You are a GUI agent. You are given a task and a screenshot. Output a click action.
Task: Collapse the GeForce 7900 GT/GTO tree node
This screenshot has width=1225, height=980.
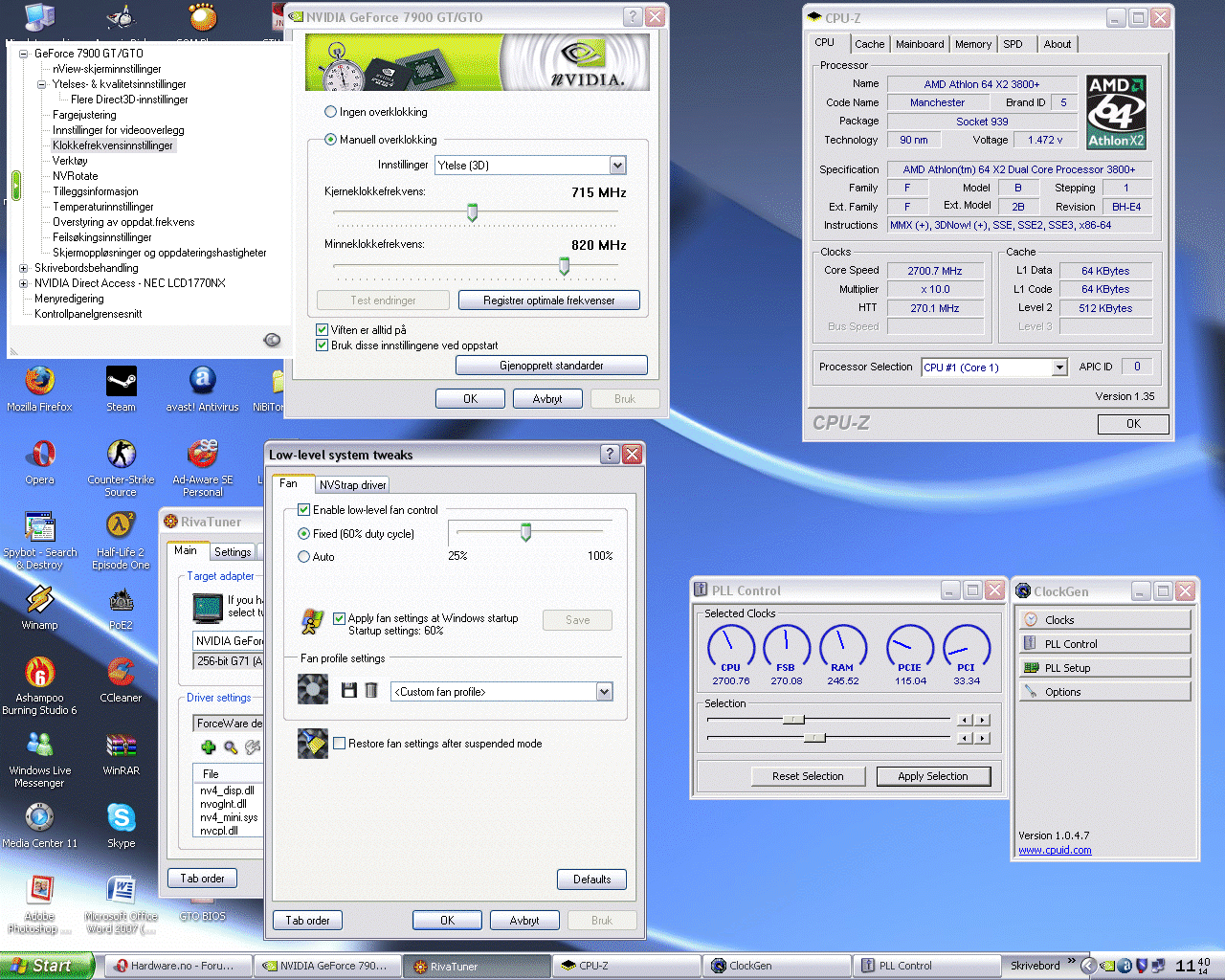[24, 54]
